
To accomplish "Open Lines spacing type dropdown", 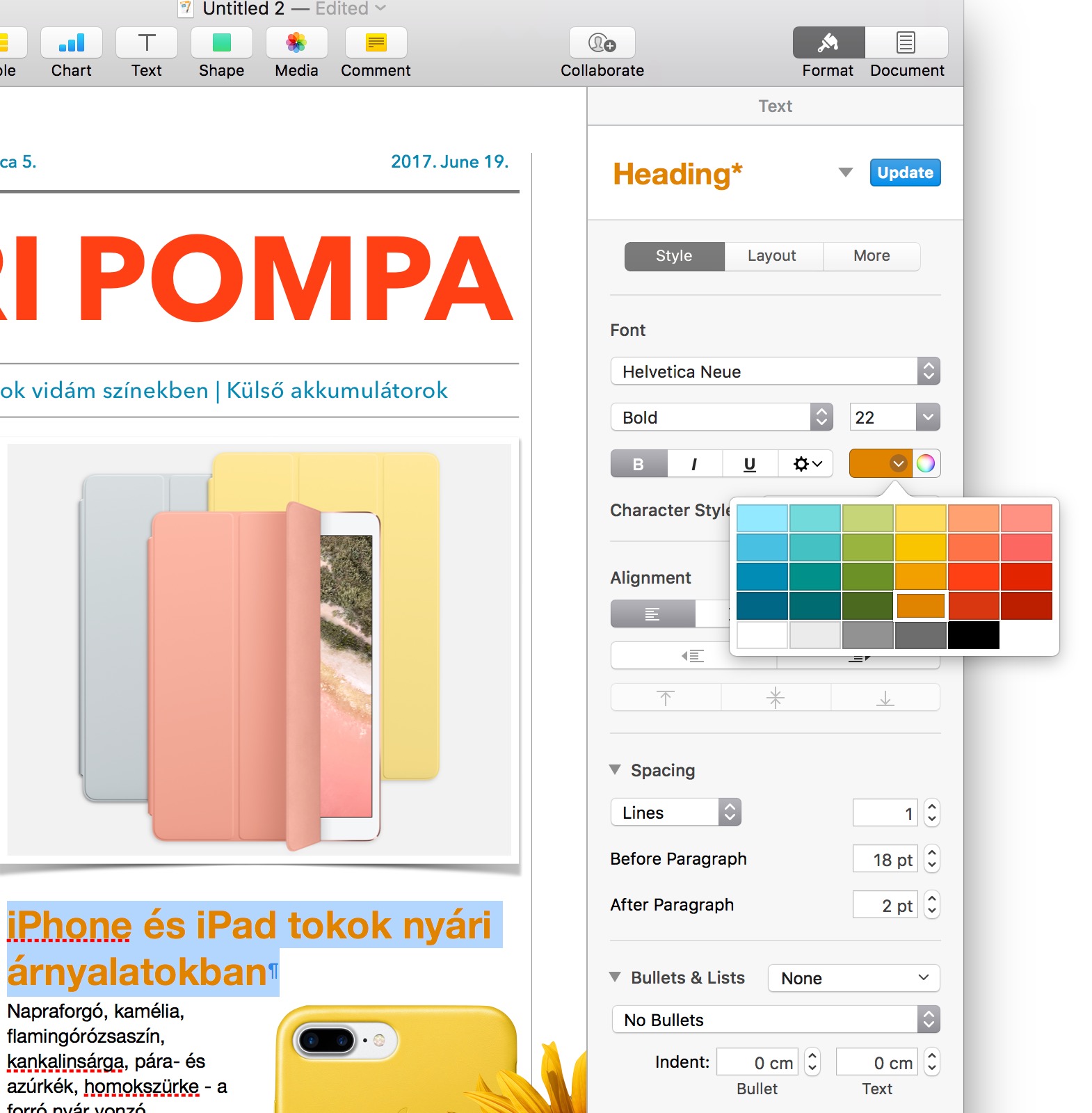I will 676,812.
